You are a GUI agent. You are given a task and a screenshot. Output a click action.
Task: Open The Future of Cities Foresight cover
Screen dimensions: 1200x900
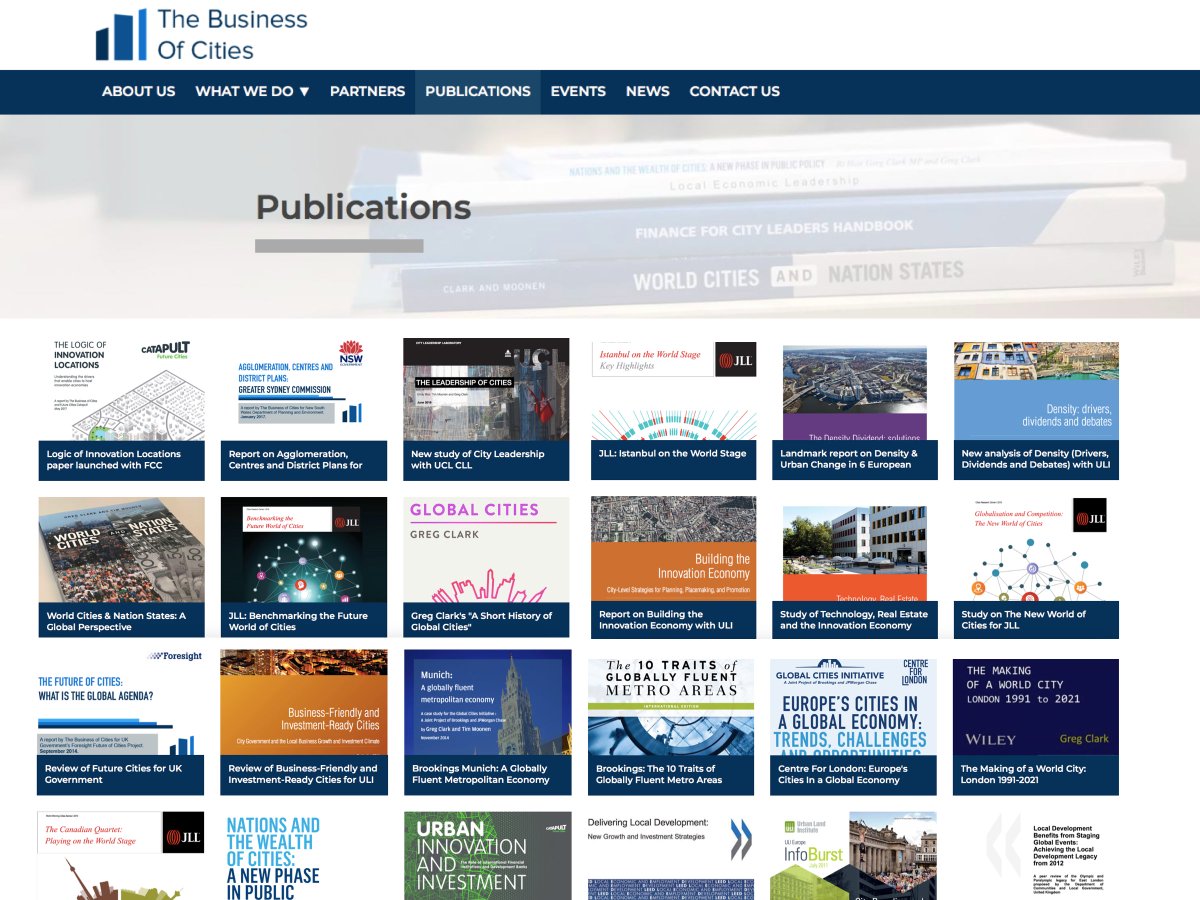[x=121, y=702]
